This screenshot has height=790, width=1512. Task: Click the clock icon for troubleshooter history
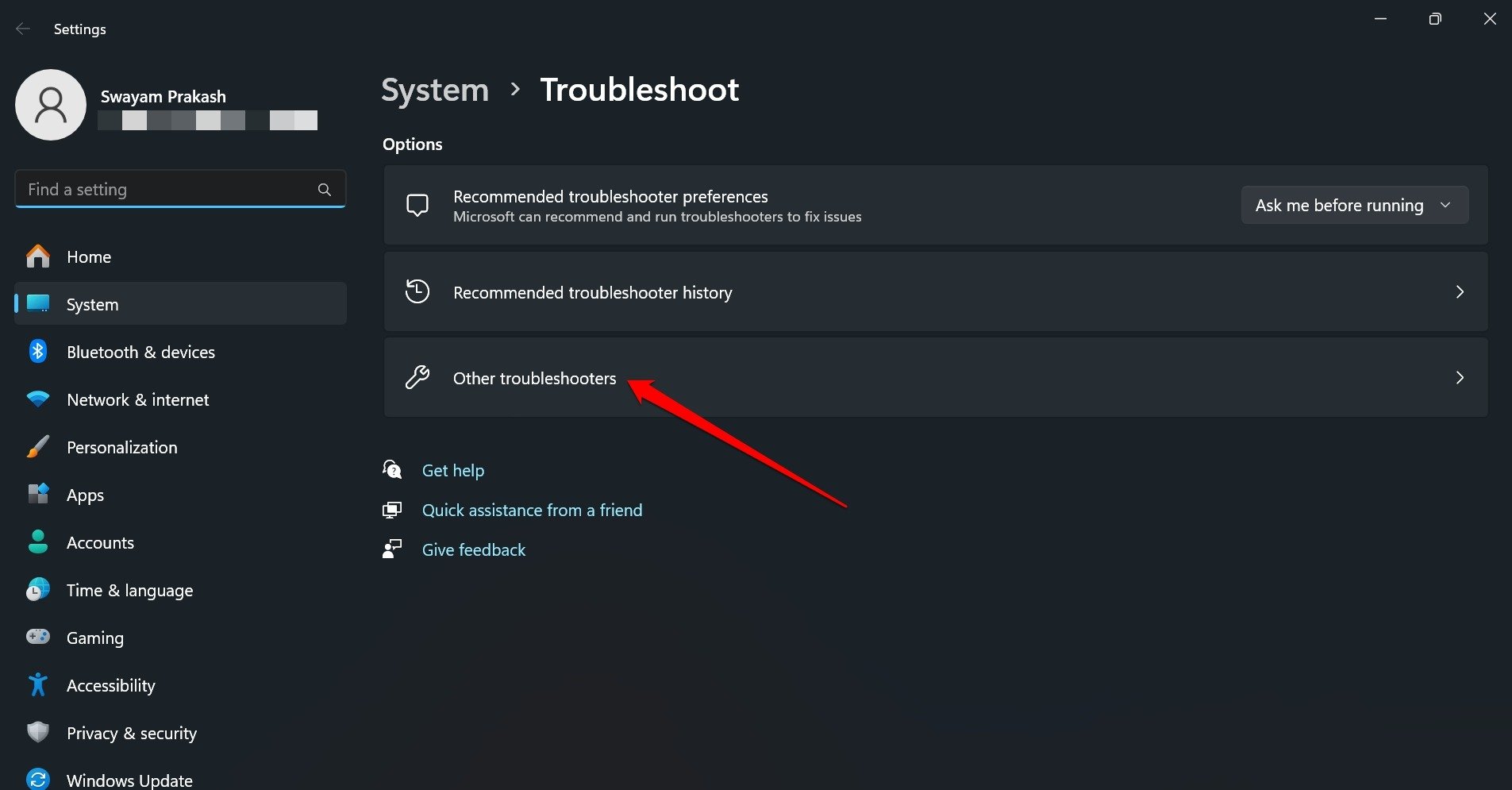pyautogui.click(x=418, y=291)
